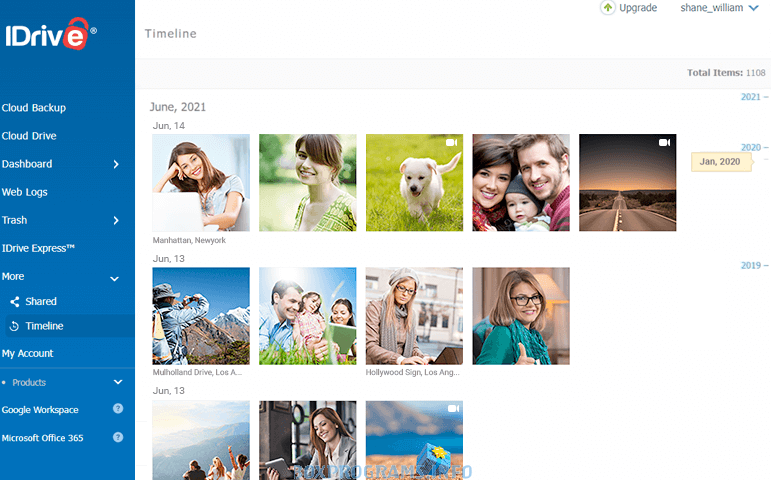
Task: Go to Cloud Drive in the sidebar
Action: (x=29, y=136)
